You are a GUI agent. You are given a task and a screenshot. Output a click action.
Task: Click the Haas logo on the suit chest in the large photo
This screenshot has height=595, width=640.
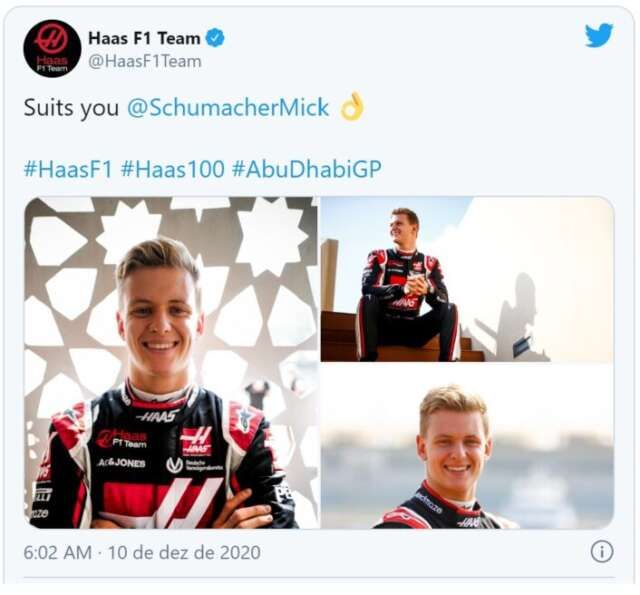click(x=195, y=440)
